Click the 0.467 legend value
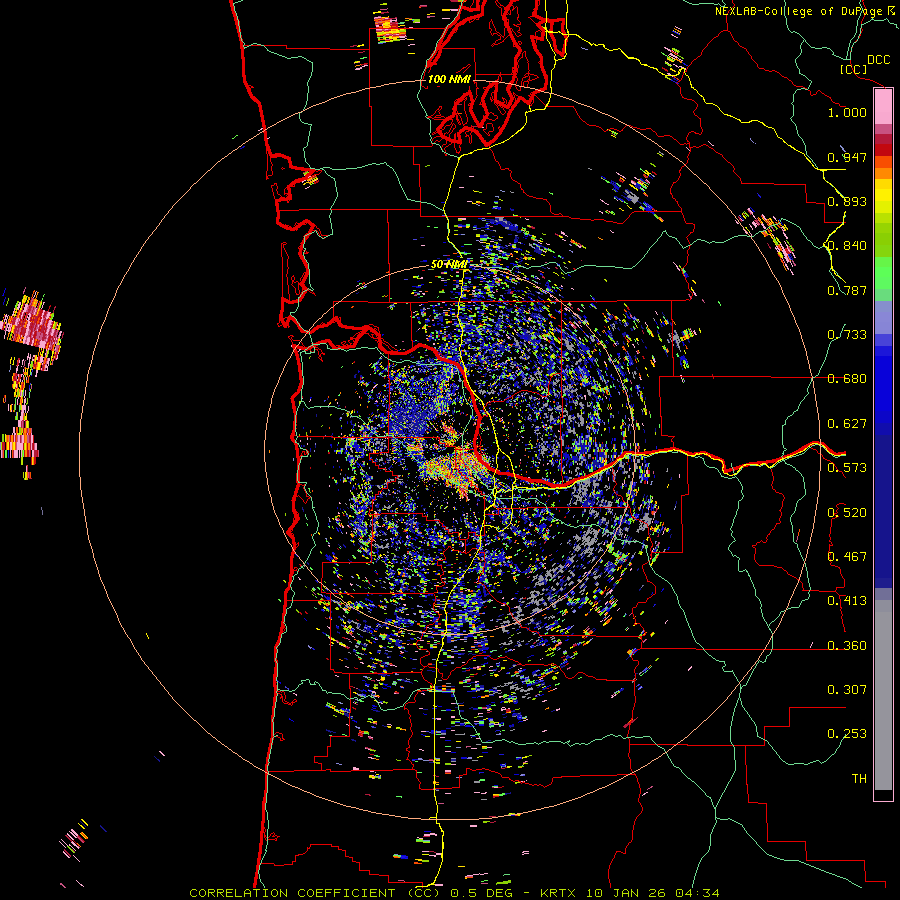 point(847,557)
